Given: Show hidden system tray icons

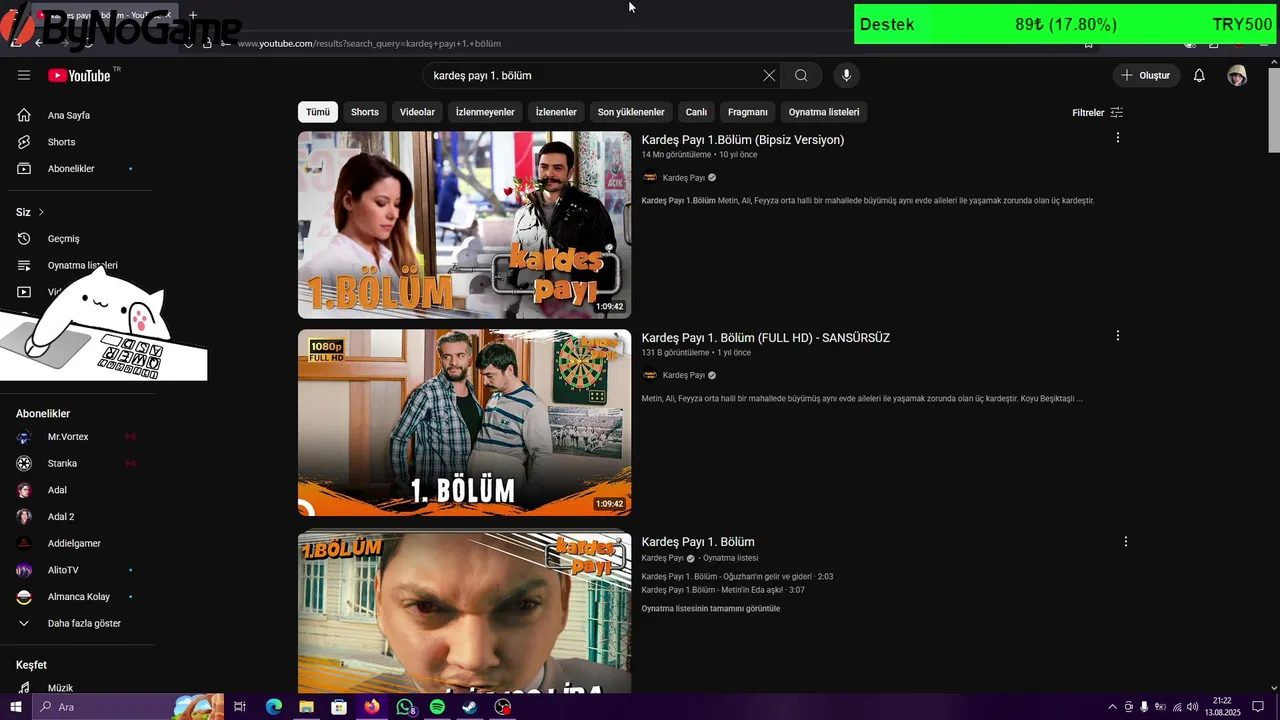Looking at the screenshot, I should (1112, 707).
